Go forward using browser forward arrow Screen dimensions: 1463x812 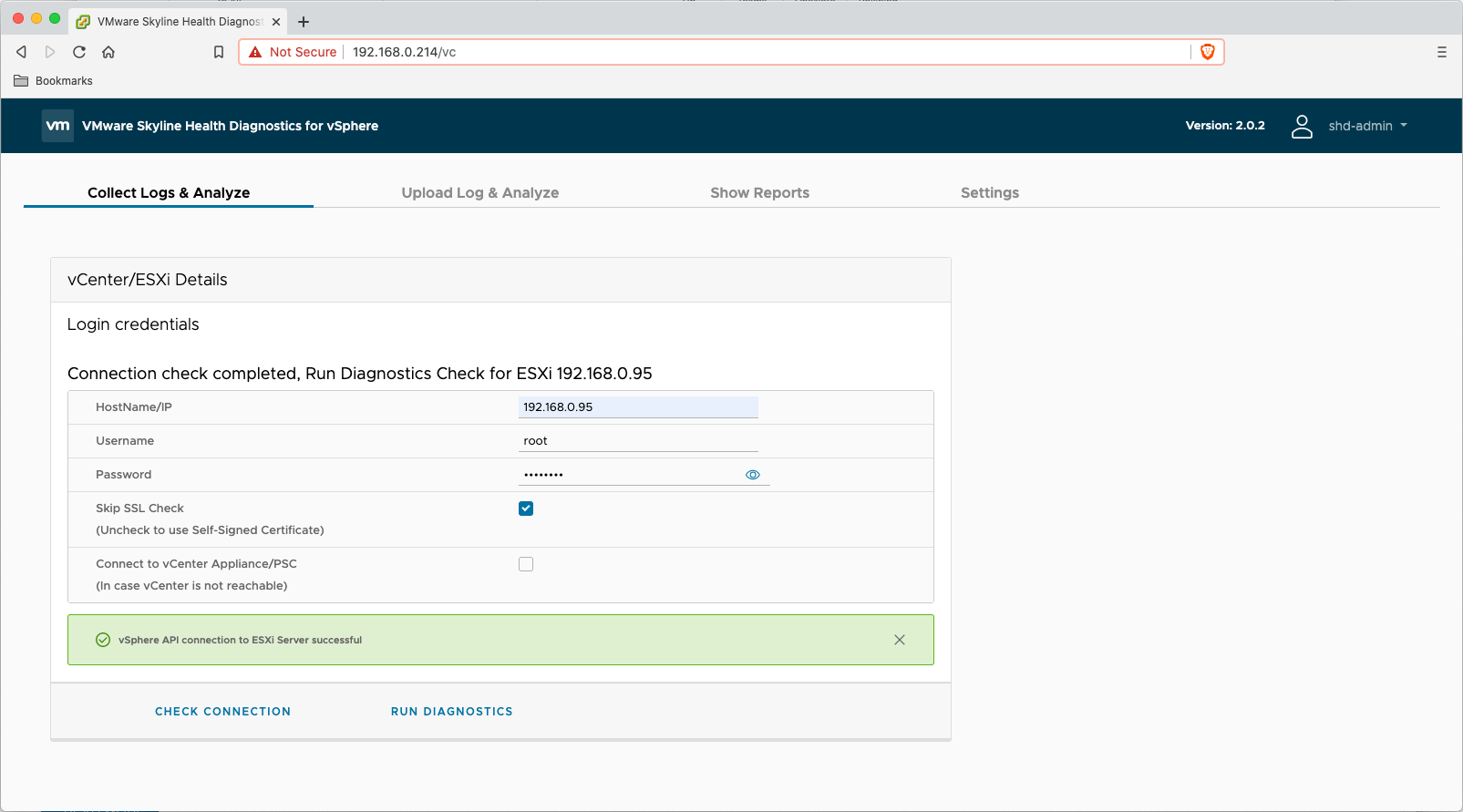pos(50,52)
